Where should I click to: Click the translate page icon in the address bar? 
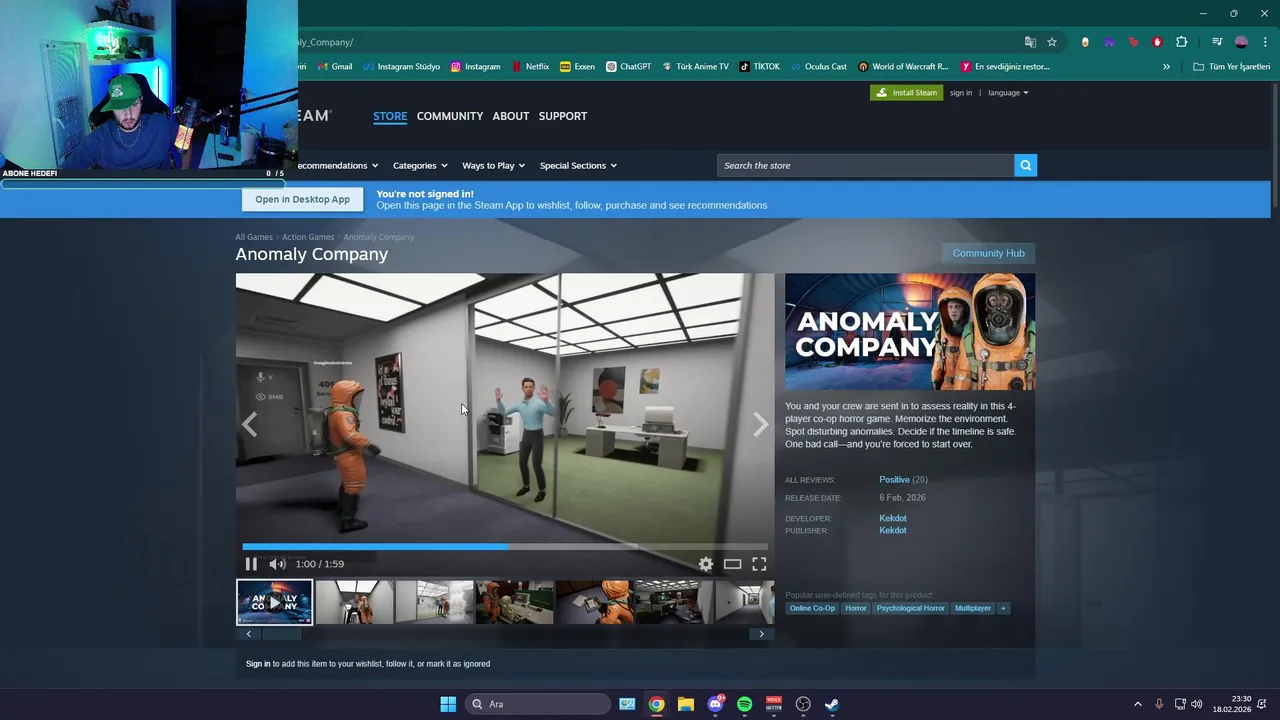point(1030,42)
